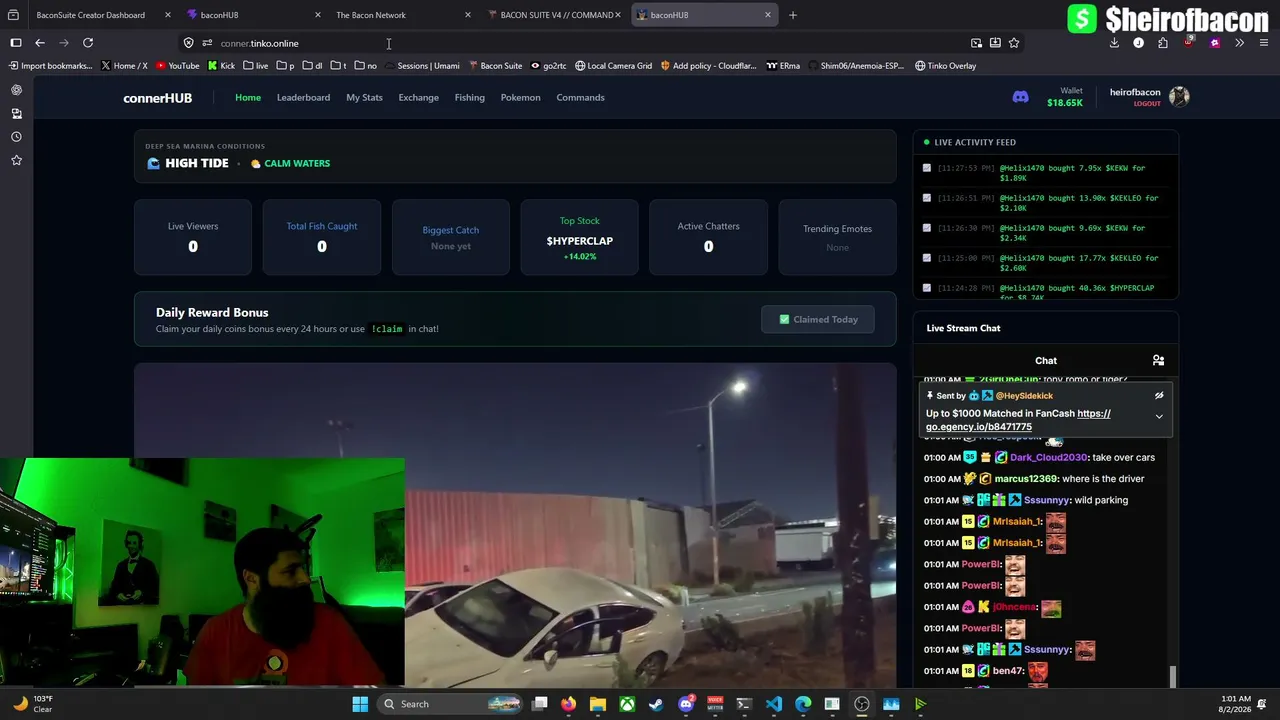Launch Firefox from the taskbar
Viewport: 1280px width, 720px height.
point(568,704)
